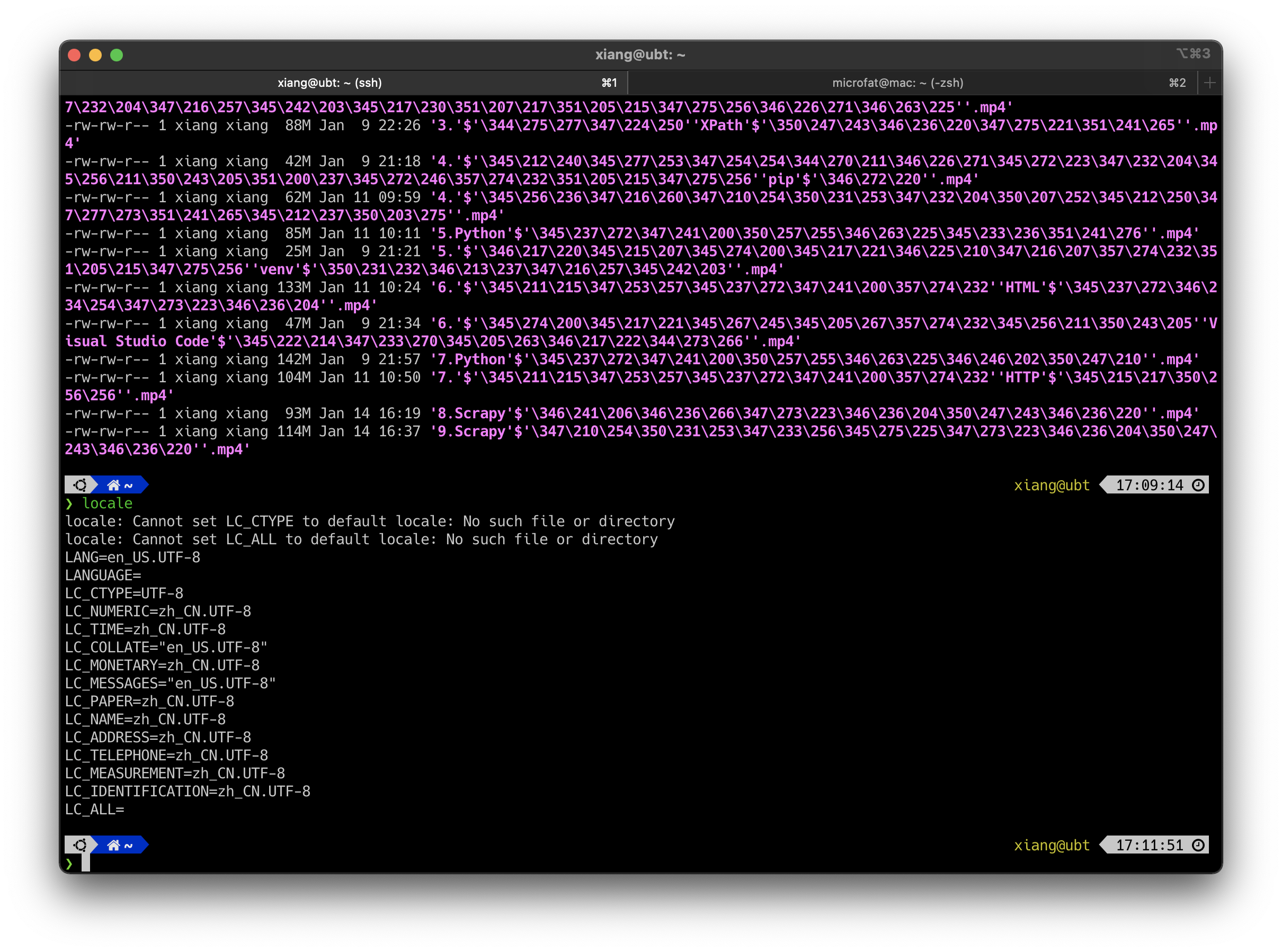Click the Ubuntu logo in the shell prompt
The image size is (1282, 952).
click(81, 484)
